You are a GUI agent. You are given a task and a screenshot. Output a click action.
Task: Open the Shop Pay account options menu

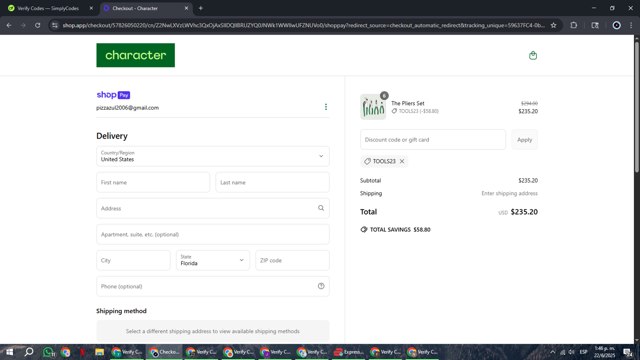coord(326,107)
